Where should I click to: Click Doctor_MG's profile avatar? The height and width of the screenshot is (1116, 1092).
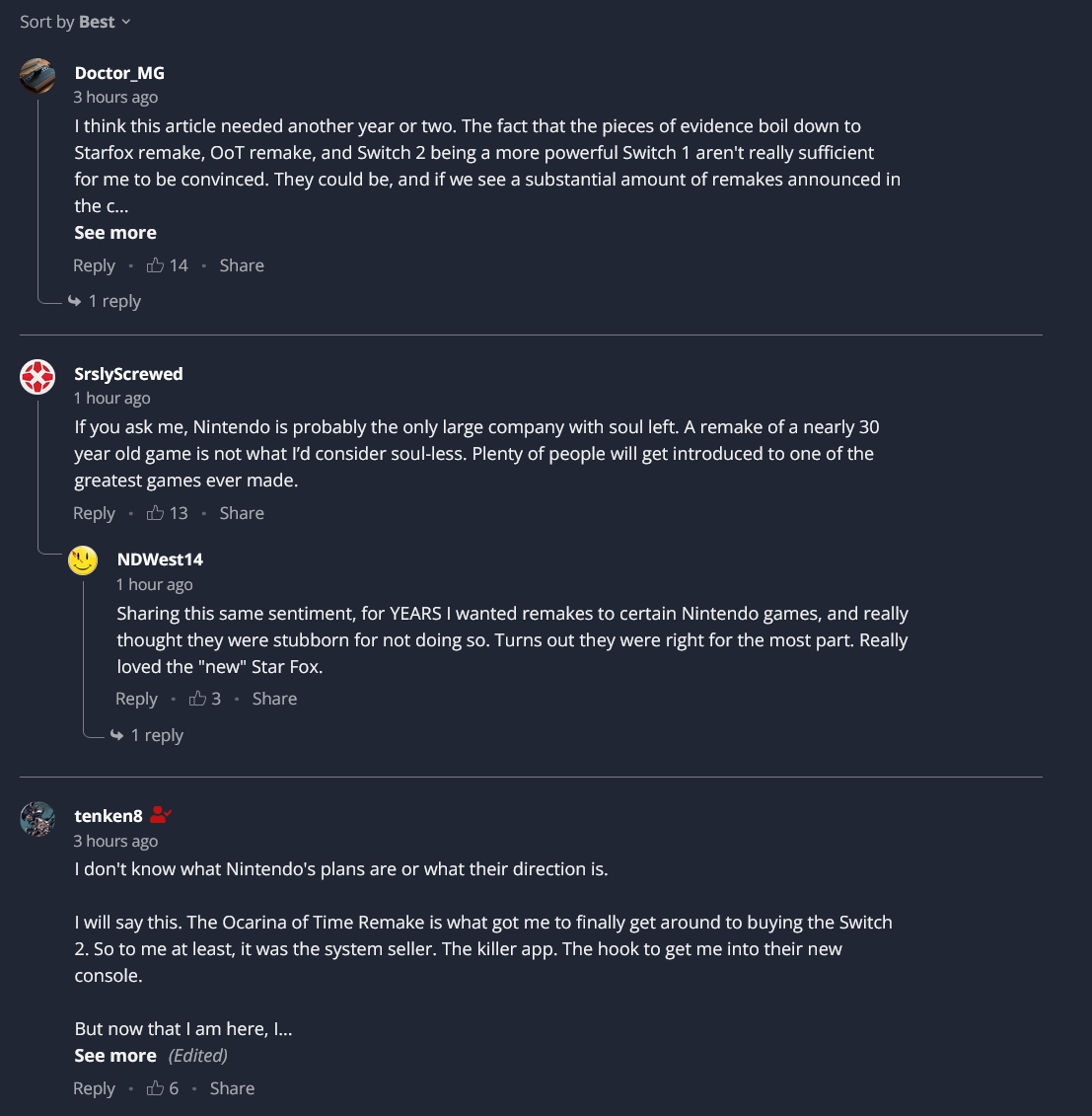[x=37, y=76]
